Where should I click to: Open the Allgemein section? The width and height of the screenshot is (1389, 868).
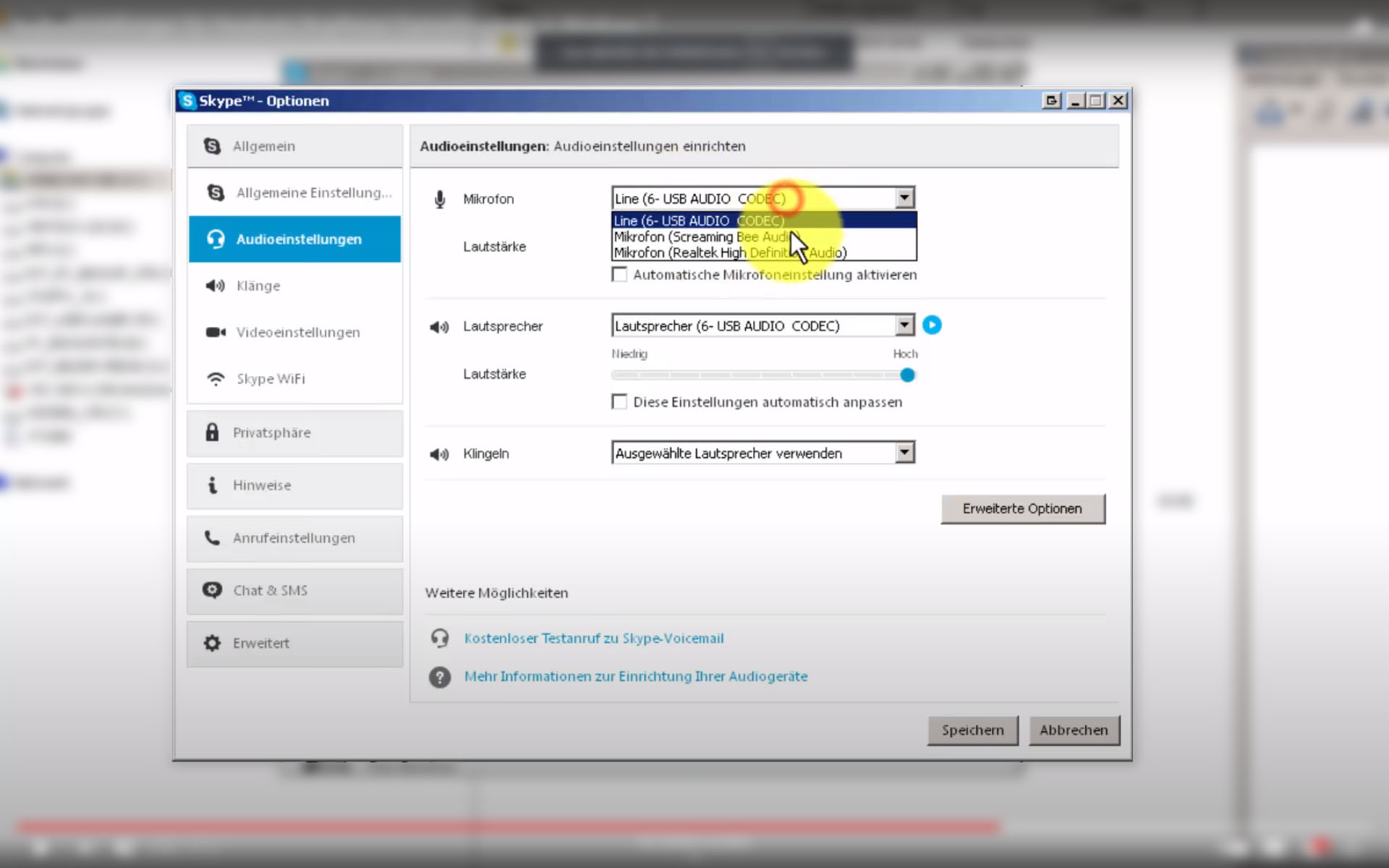click(x=294, y=146)
